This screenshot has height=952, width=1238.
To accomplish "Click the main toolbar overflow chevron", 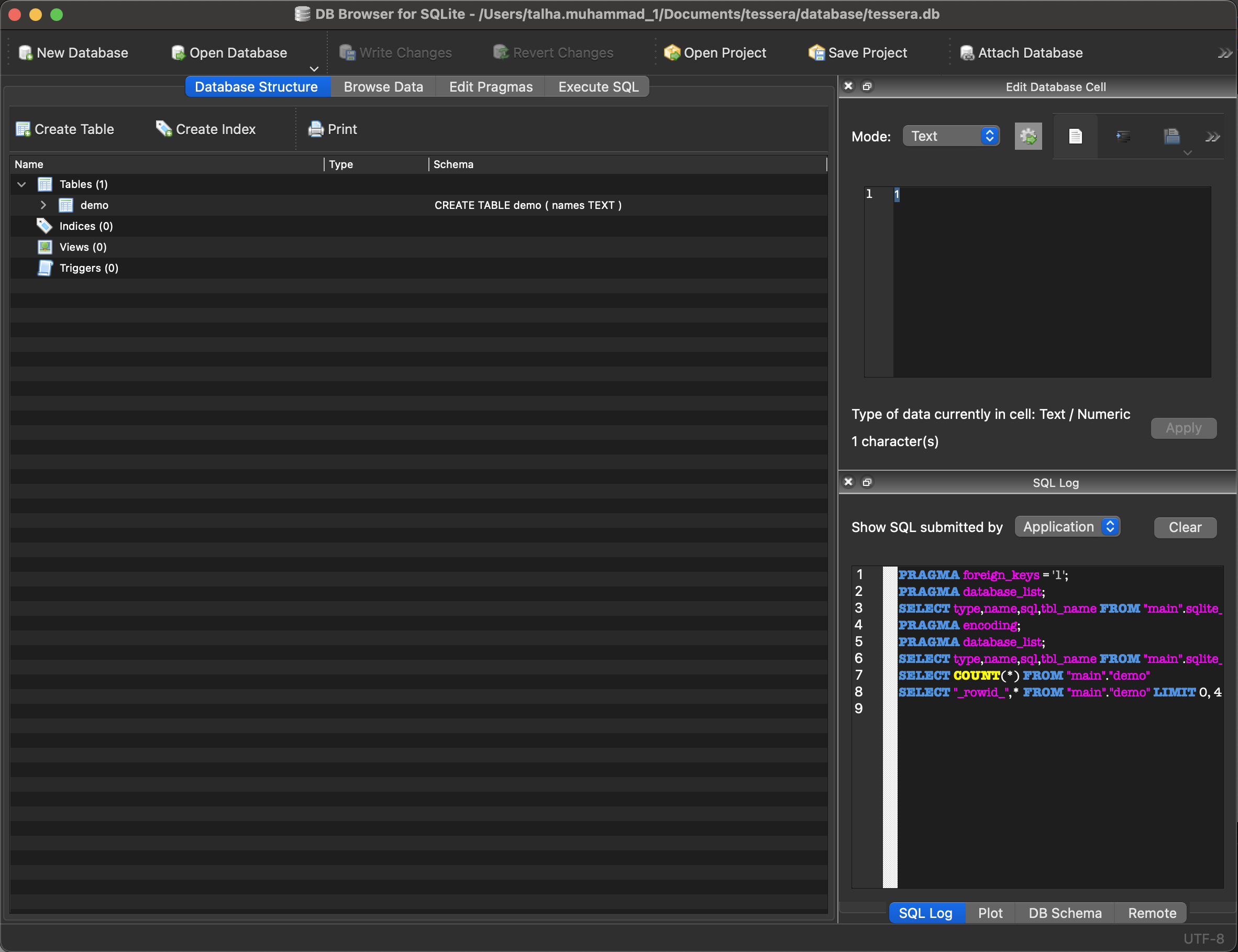I will (x=1224, y=53).
